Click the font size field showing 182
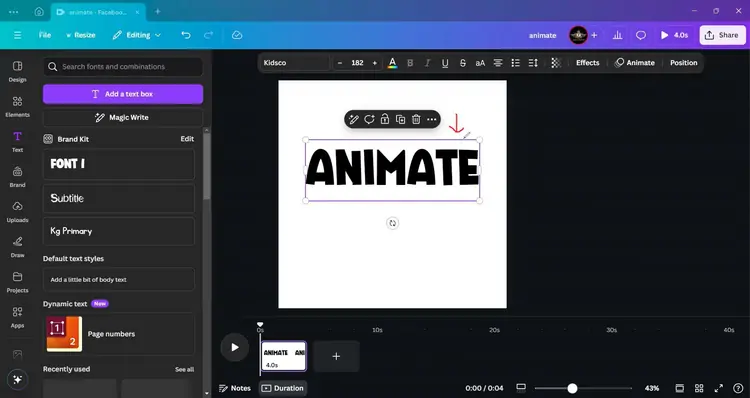Image resolution: width=750 pixels, height=398 pixels. tap(357, 63)
